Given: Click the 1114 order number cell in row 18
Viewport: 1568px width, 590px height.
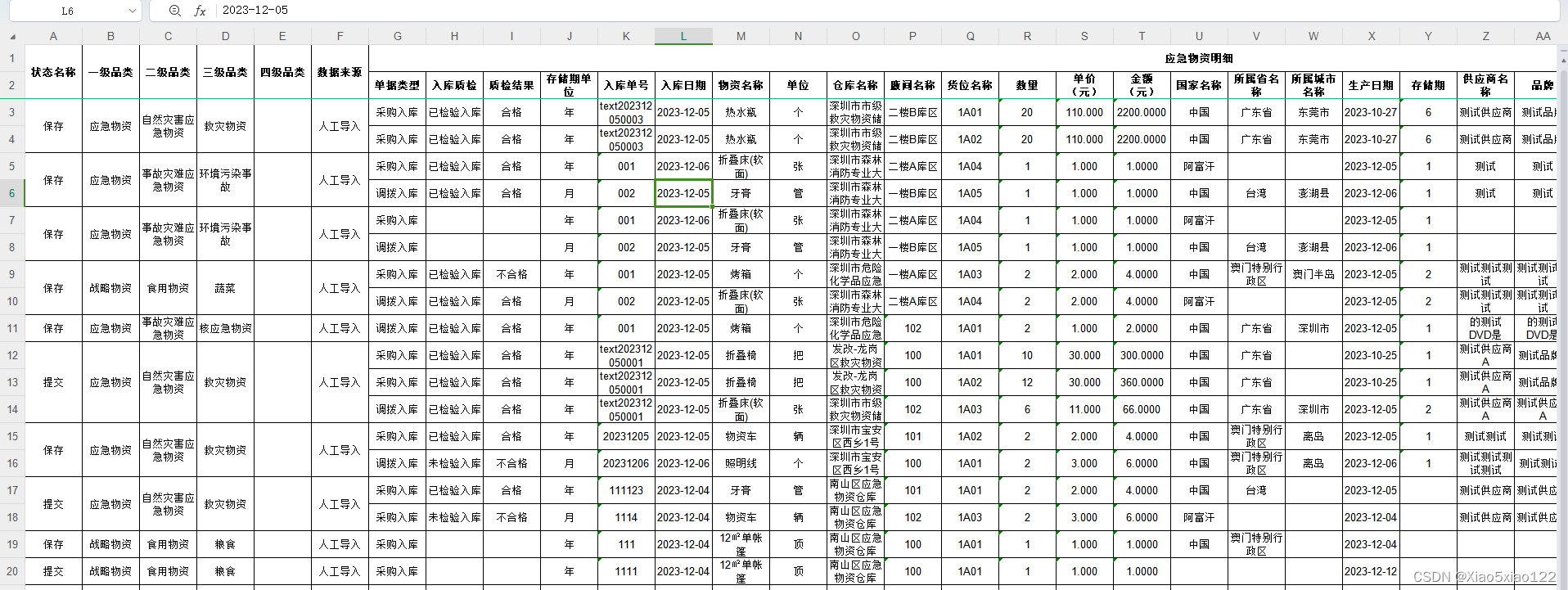Looking at the screenshot, I should tap(626, 517).
